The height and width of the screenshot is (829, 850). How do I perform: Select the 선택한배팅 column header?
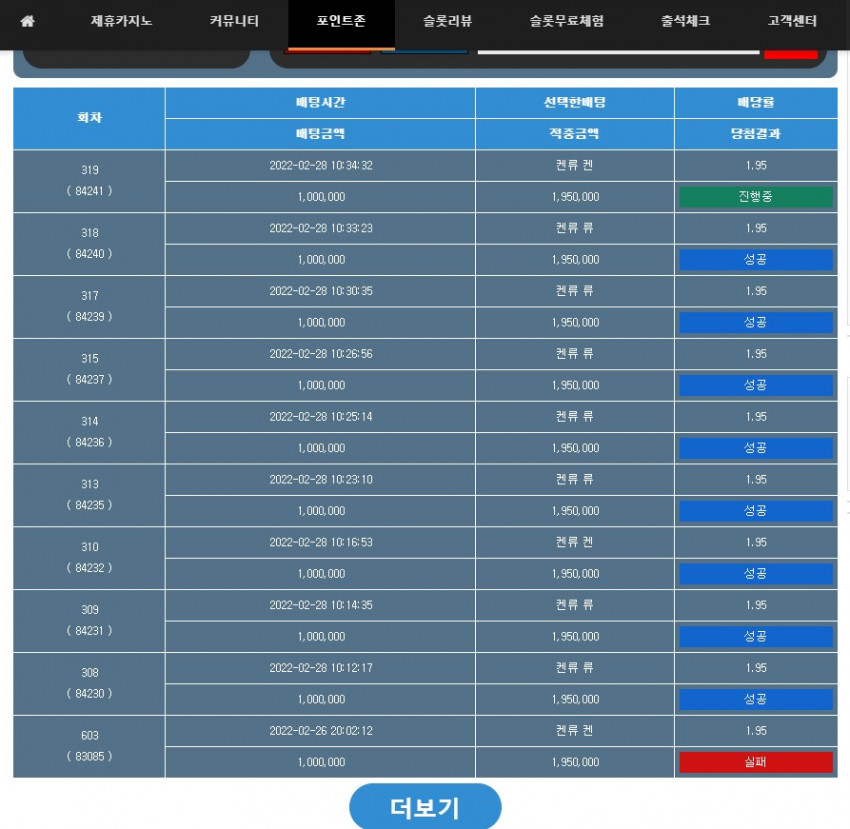pyautogui.click(x=575, y=102)
